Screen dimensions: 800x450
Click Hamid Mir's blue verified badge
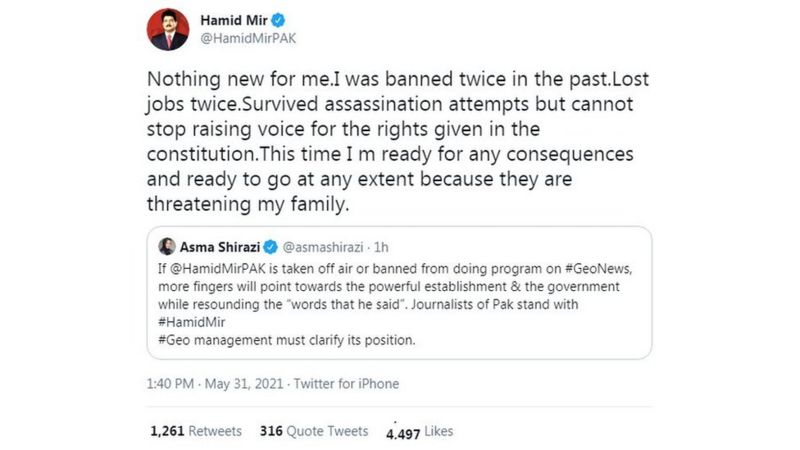click(x=278, y=20)
